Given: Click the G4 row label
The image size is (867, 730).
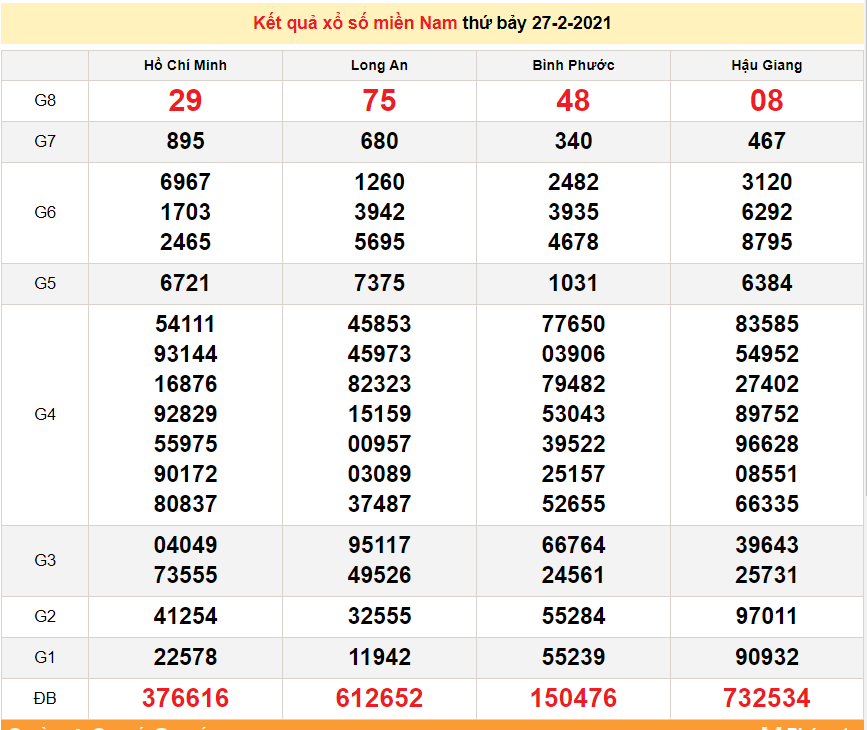Looking at the screenshot, I should click(45, 414).
